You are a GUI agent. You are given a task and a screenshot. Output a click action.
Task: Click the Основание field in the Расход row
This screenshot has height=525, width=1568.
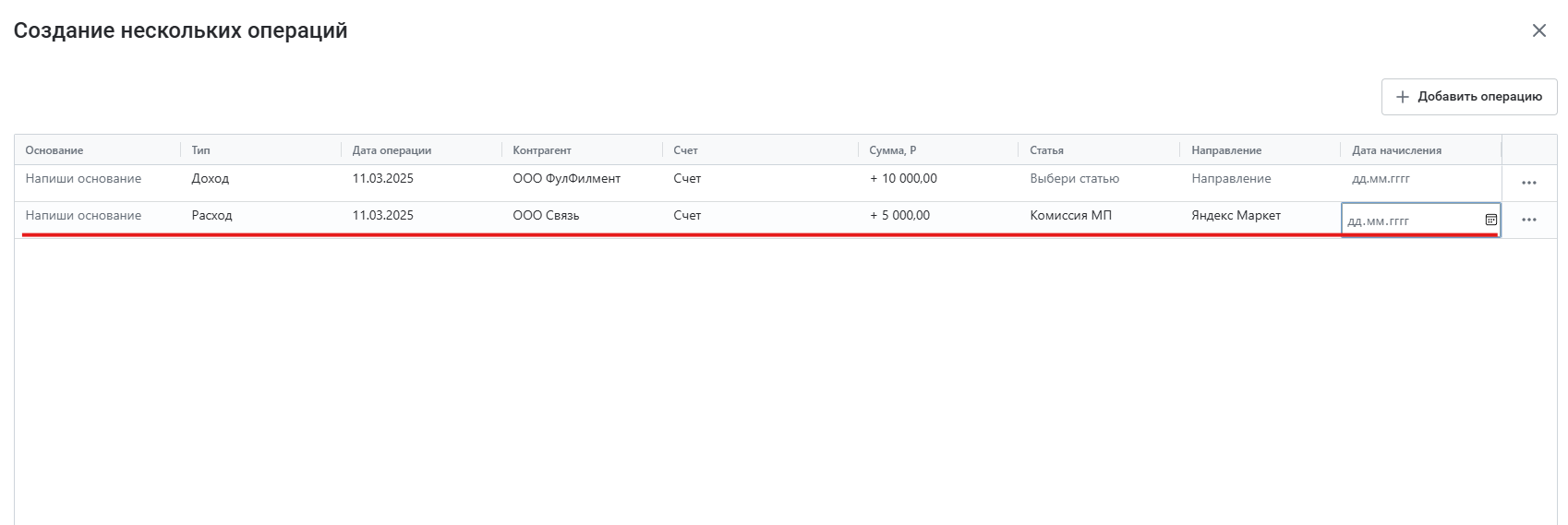pyautogui.click(x=97, y=220)
